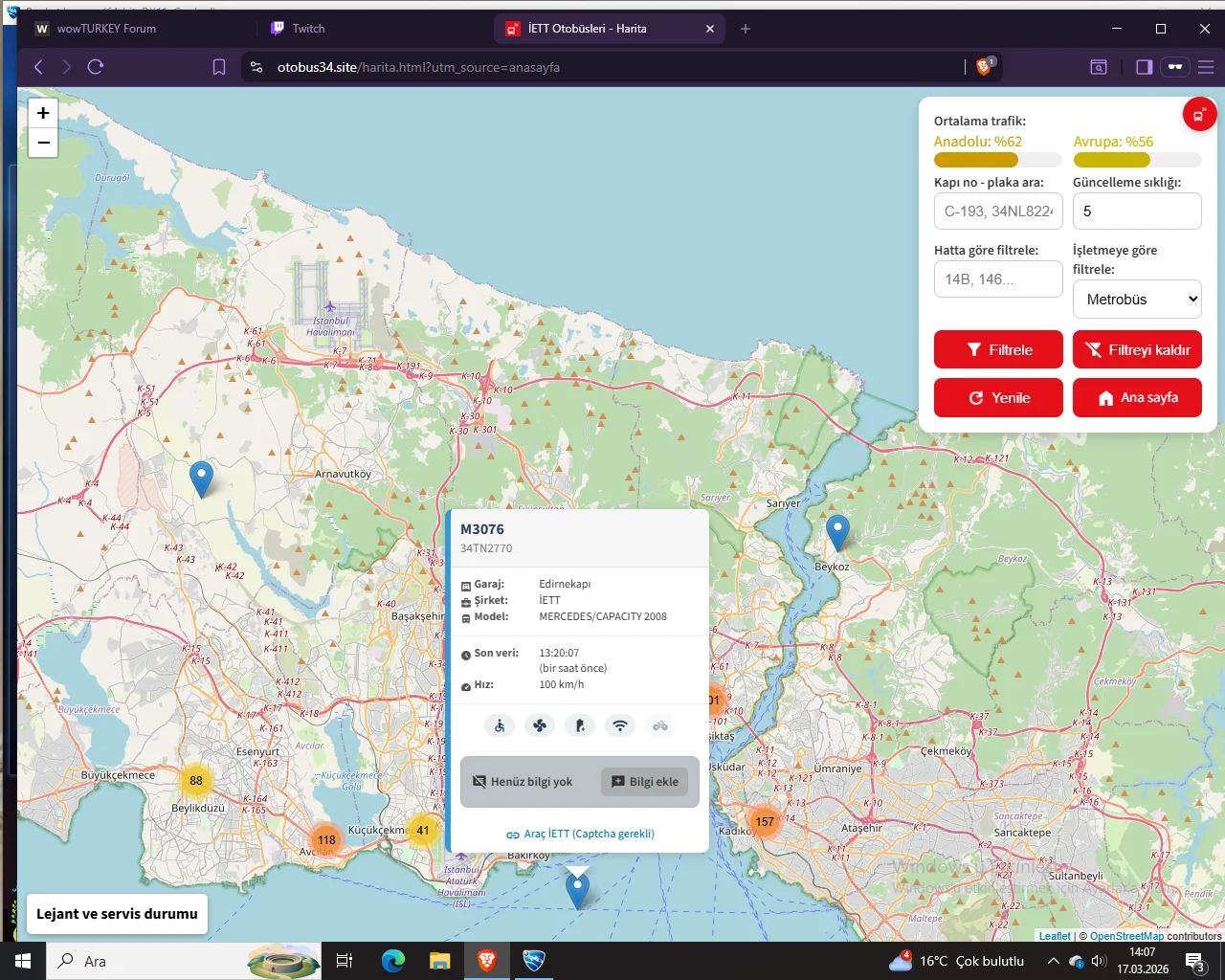1225x980 pixels.
Task: Open the Metrobüs operator filter dropdown
Action: [x=1137, y=300]
